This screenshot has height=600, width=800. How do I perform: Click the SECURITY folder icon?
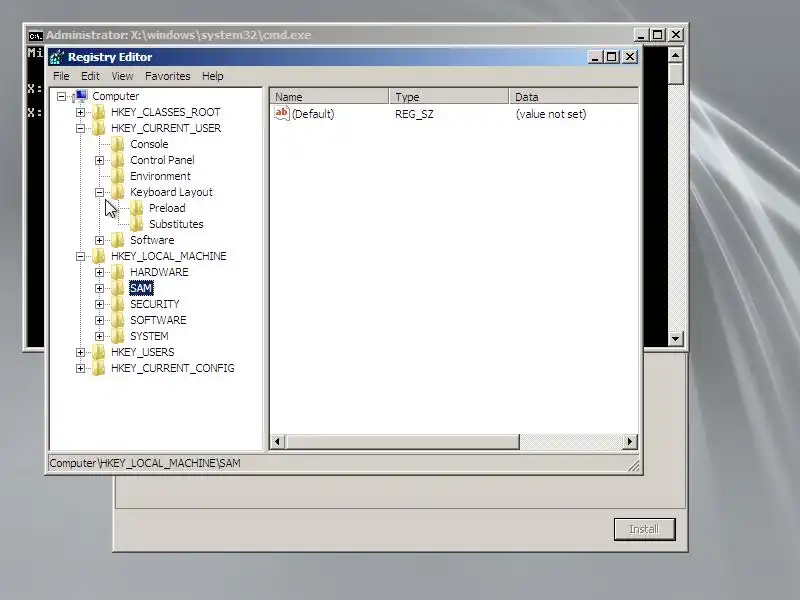tap(117, 304)
